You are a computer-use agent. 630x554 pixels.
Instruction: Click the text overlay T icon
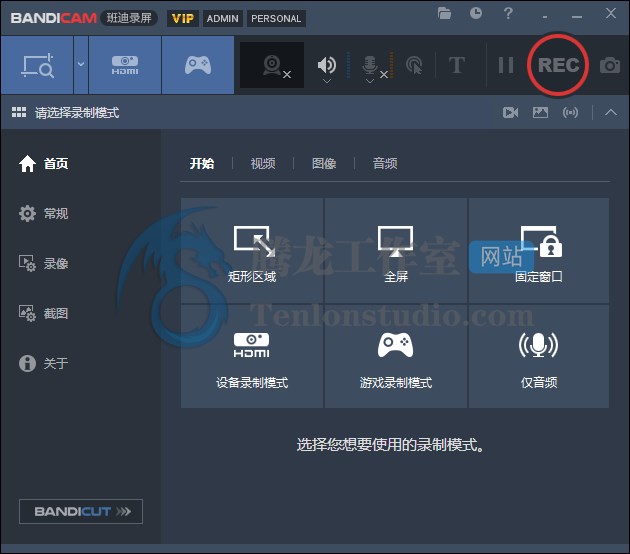pos(457,65)
